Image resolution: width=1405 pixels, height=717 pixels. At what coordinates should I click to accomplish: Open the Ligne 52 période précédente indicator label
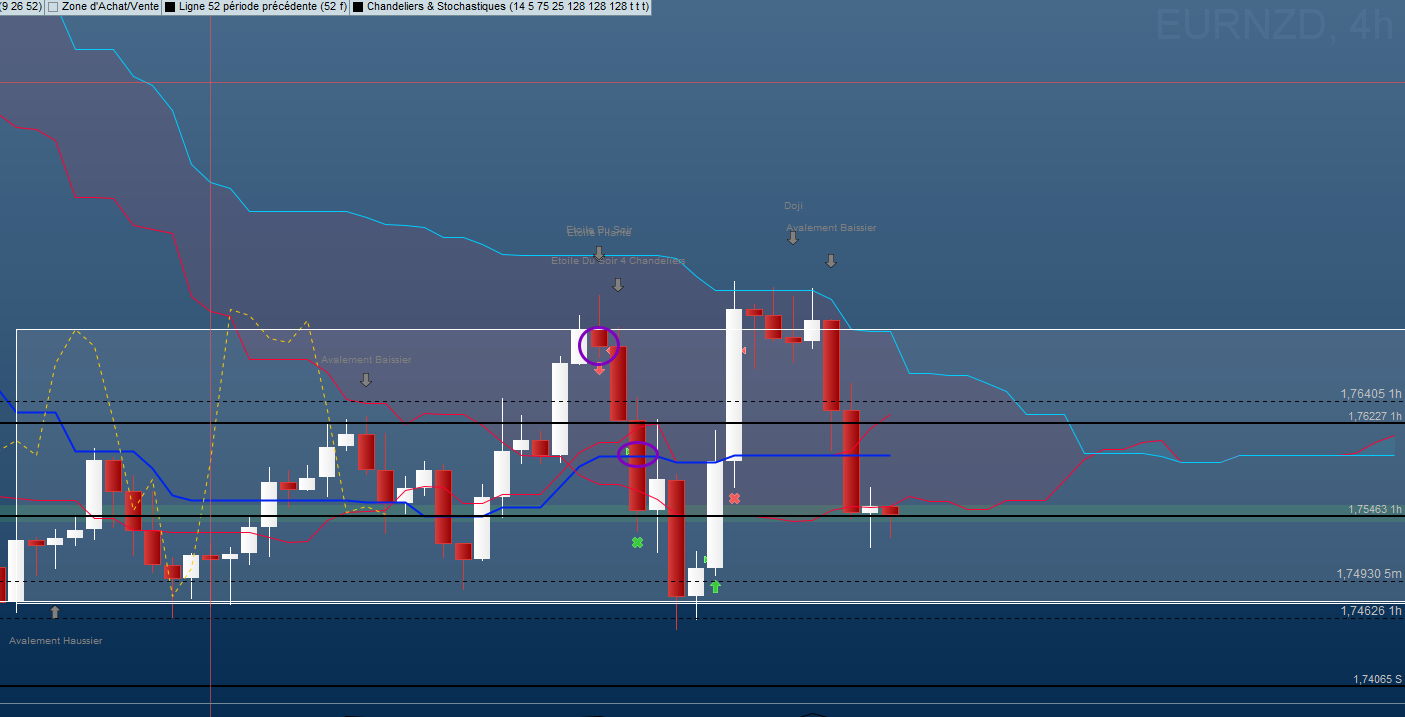pyautogui.click(x=263, y=7)
